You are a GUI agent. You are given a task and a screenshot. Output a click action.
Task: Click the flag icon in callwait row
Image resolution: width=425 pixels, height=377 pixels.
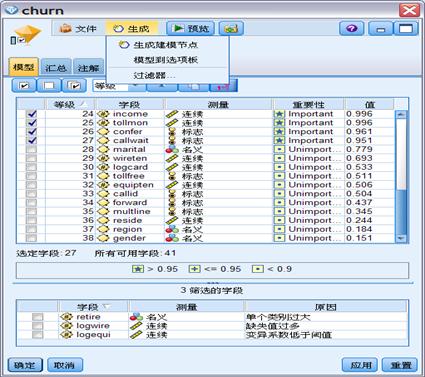point(172,140)
